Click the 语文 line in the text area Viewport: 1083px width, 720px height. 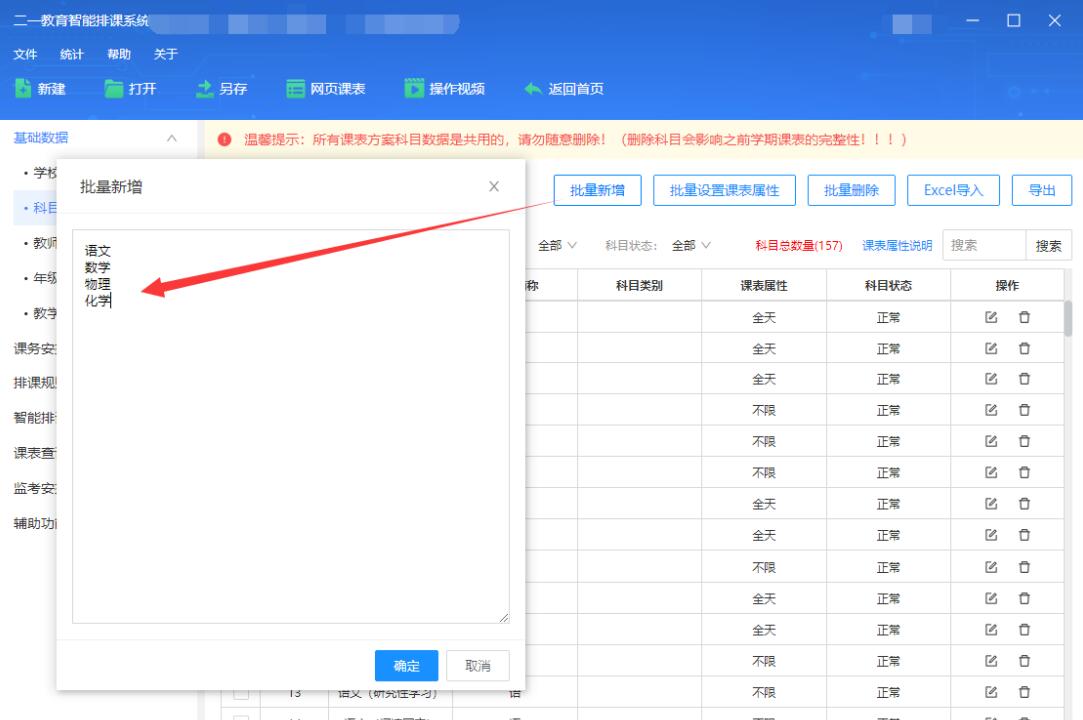point(97,251)
